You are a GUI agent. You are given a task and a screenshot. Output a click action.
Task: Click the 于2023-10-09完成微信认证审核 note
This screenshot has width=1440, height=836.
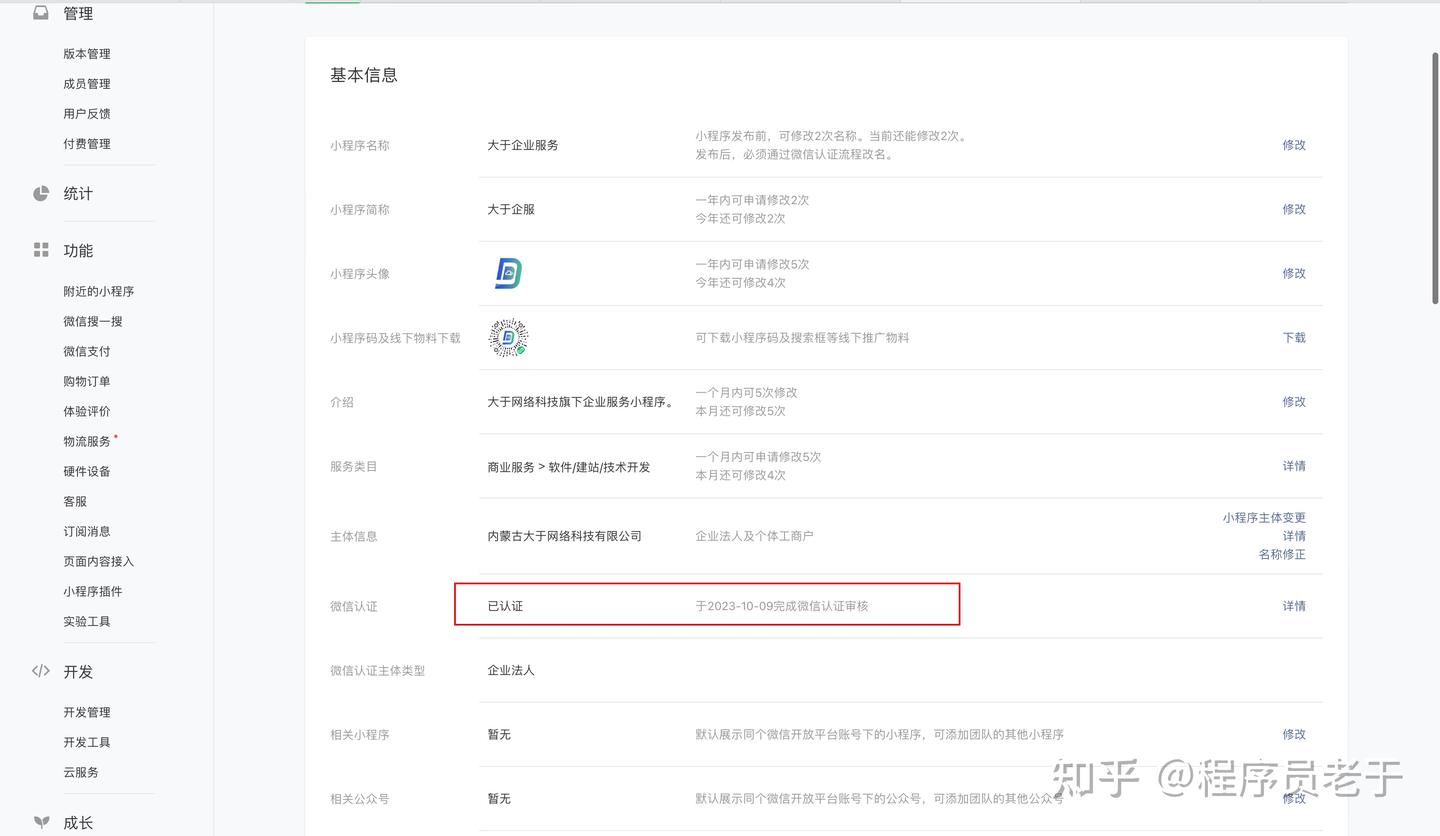pos(782,606)
